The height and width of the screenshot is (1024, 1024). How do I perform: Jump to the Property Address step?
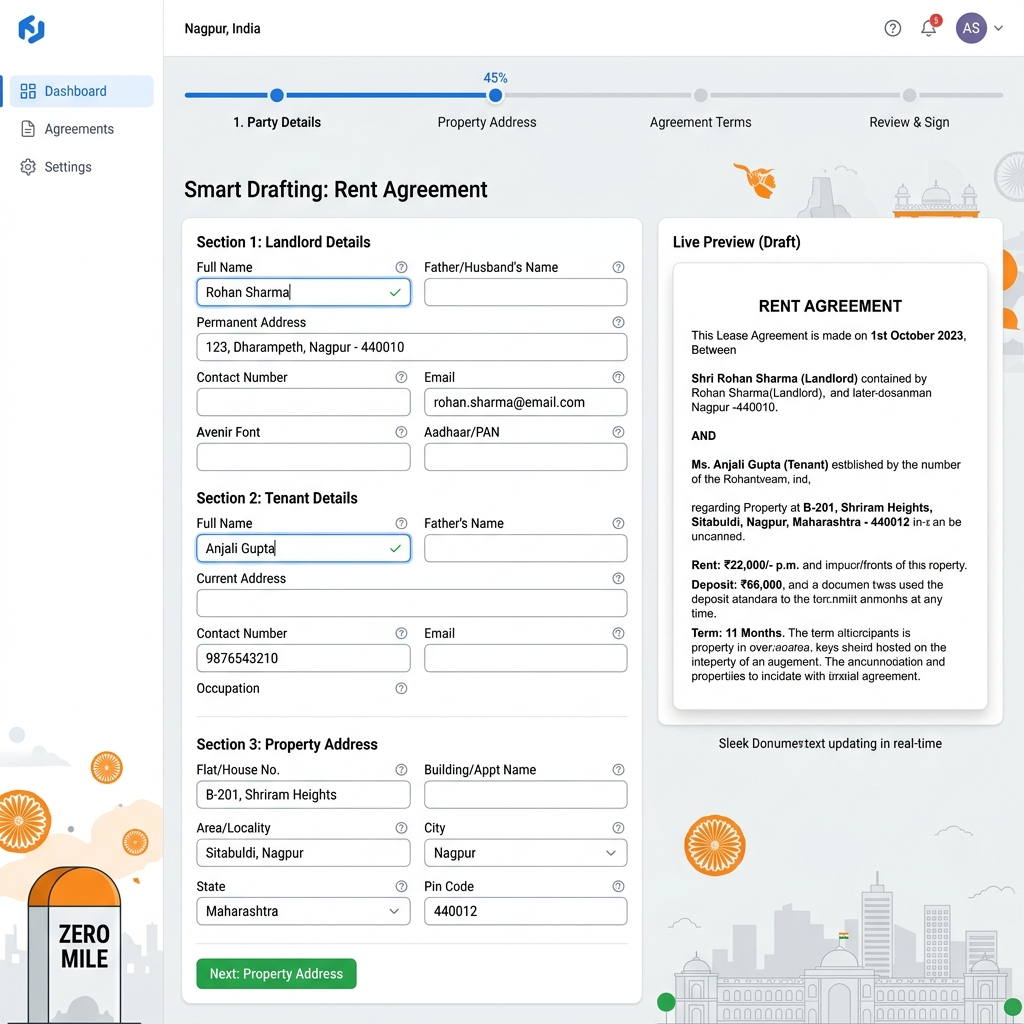pos(487,122)
